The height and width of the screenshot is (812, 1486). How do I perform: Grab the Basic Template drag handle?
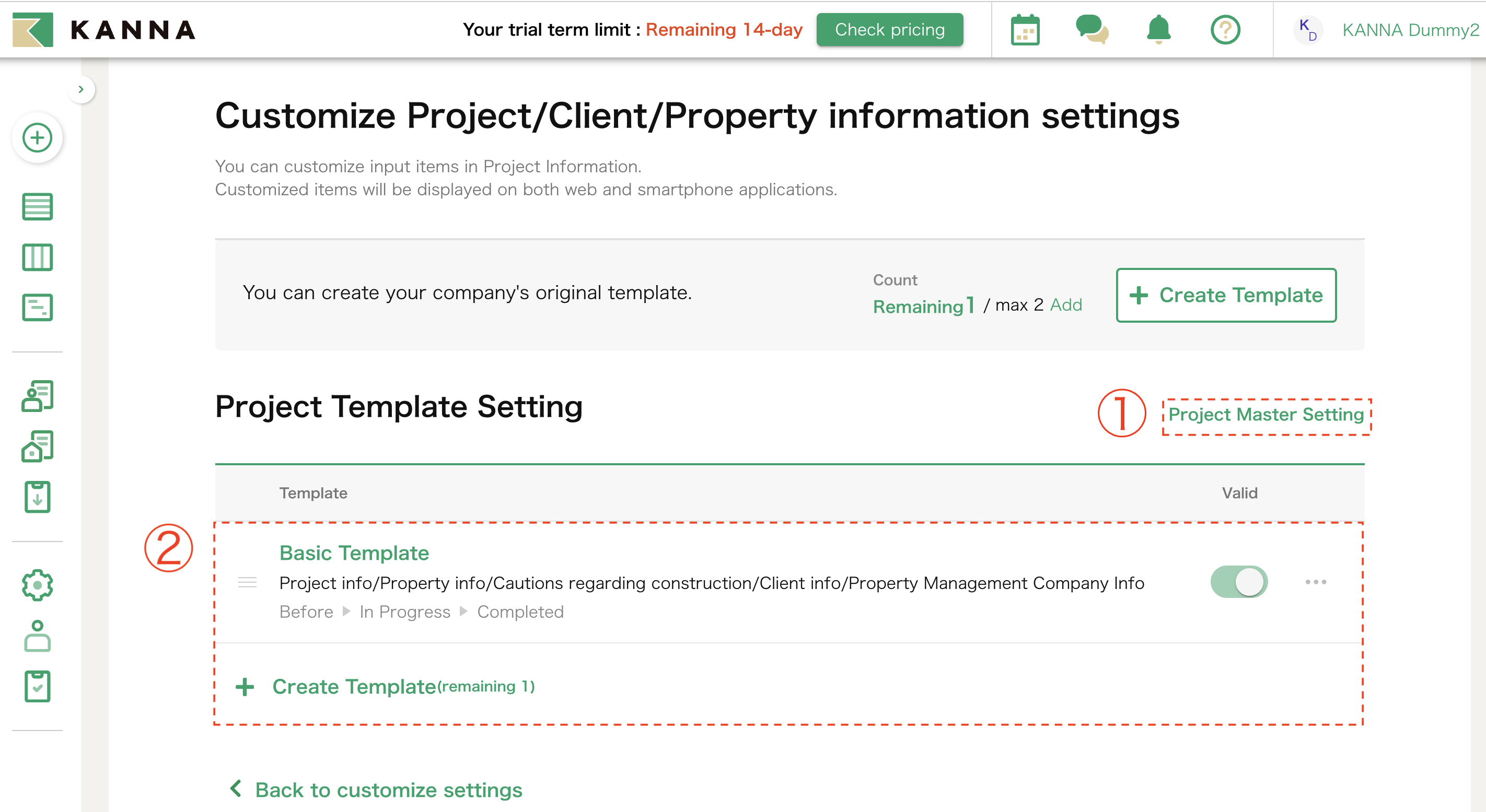coord(248,582)
